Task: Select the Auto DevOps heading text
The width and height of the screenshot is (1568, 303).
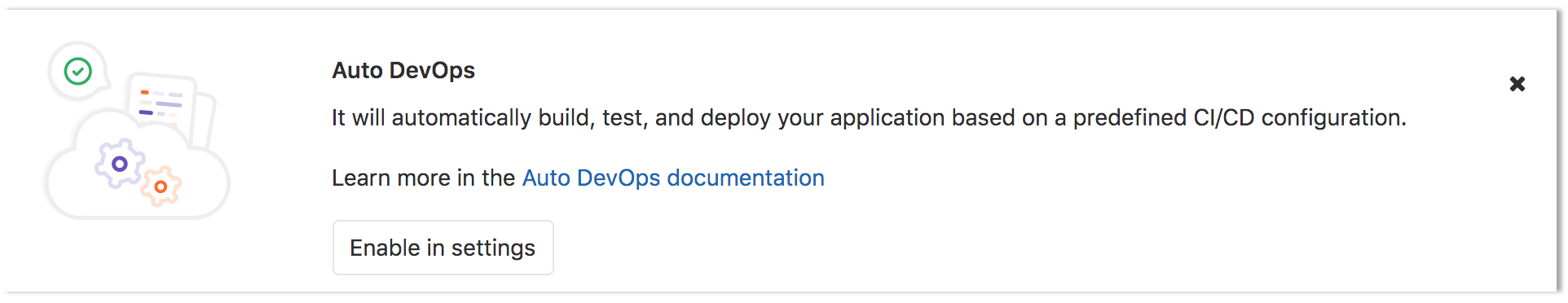Action: pyautogui.click(x=403, y=70)
